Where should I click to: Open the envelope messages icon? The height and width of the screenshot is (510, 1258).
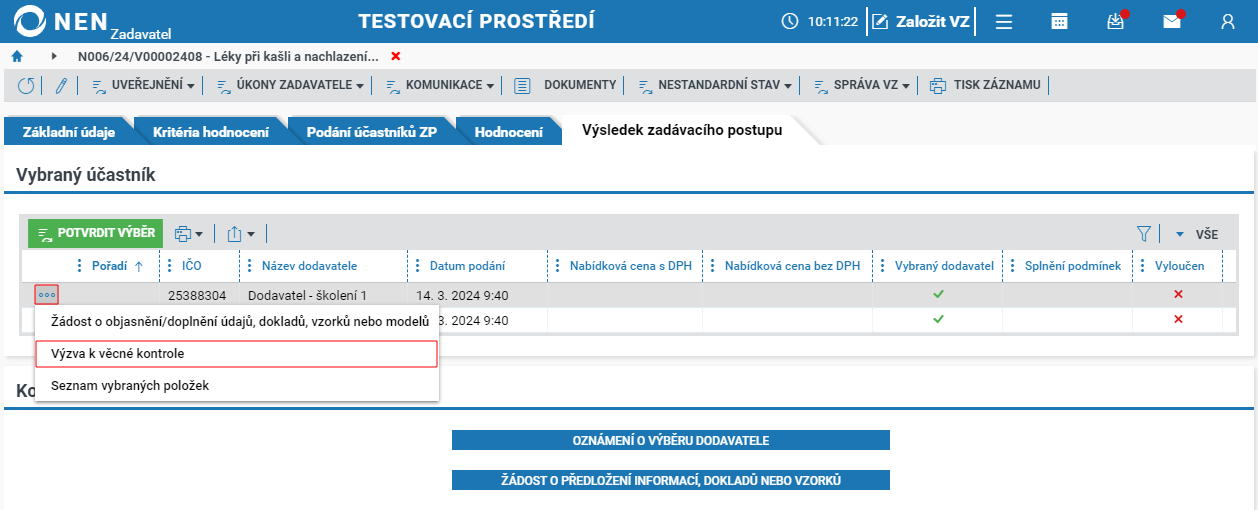(x=1172, y=21)
